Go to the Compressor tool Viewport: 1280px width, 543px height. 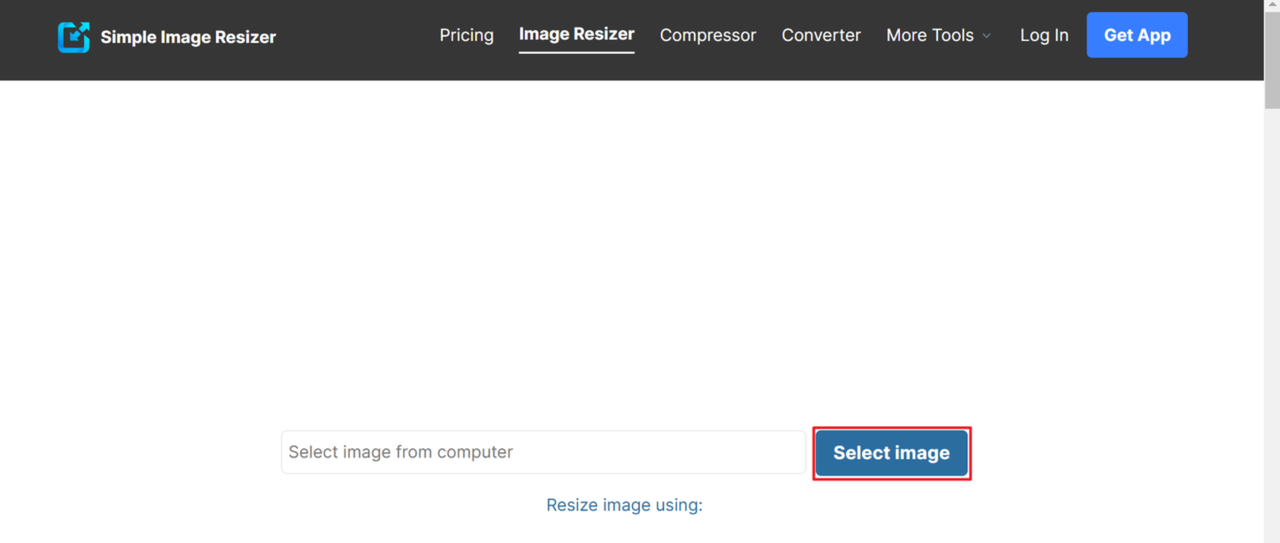click(708, 35)
